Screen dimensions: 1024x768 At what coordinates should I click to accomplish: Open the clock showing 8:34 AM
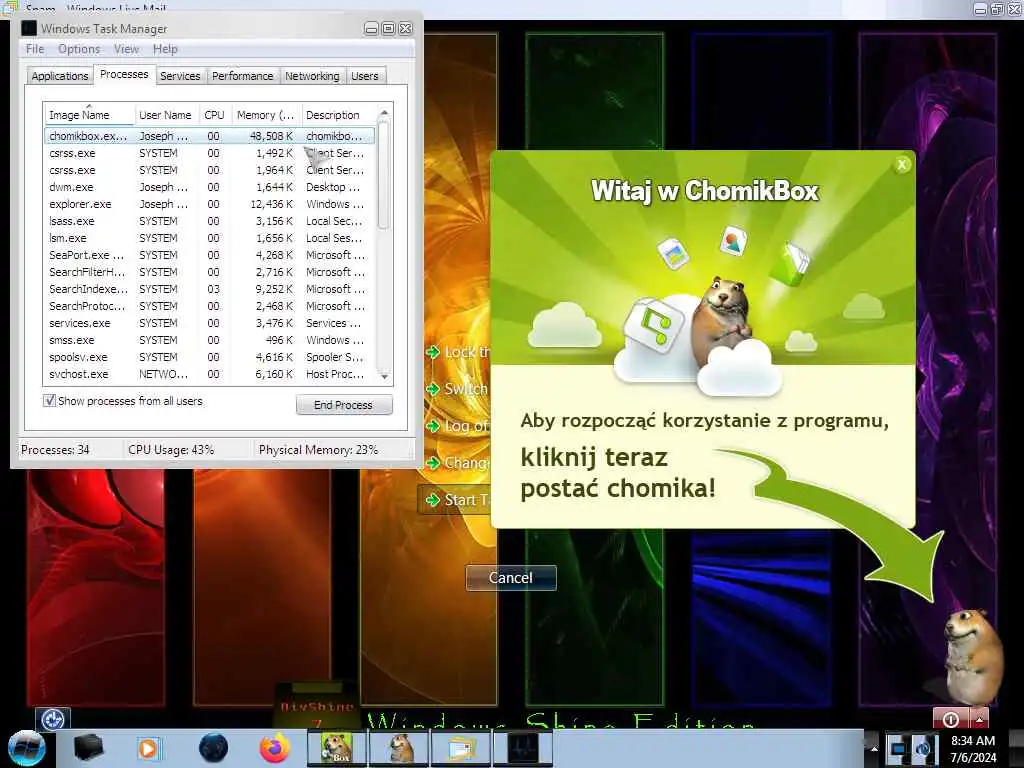(x=973, y=749)
